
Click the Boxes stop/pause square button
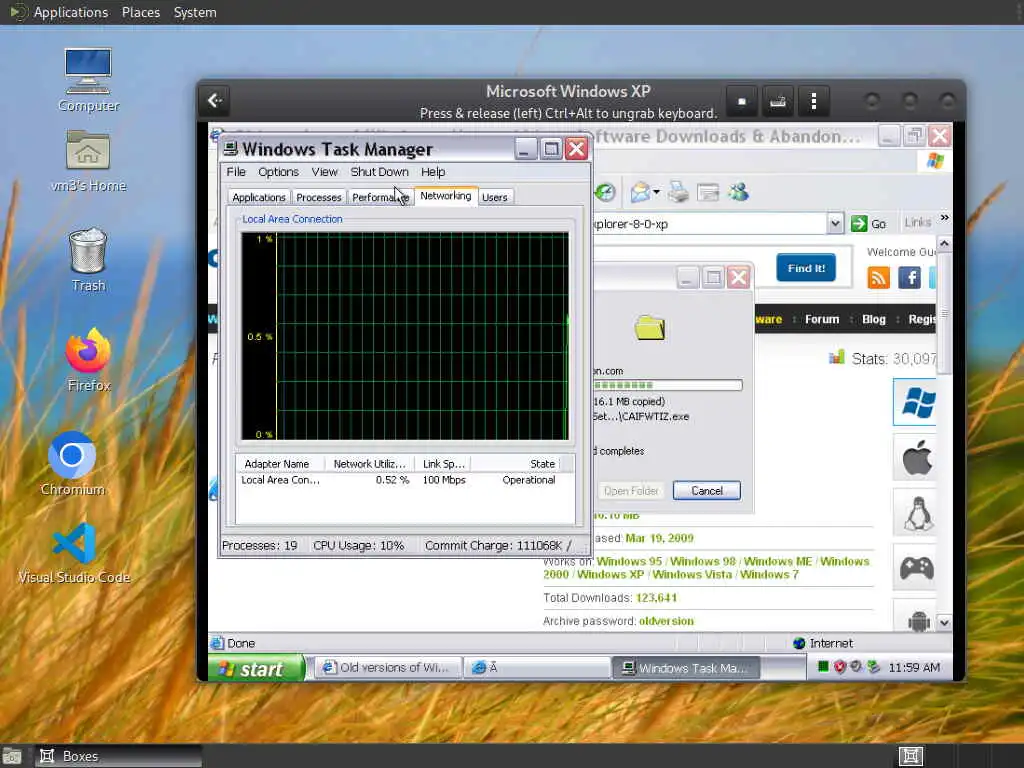[x=742, y=101]
